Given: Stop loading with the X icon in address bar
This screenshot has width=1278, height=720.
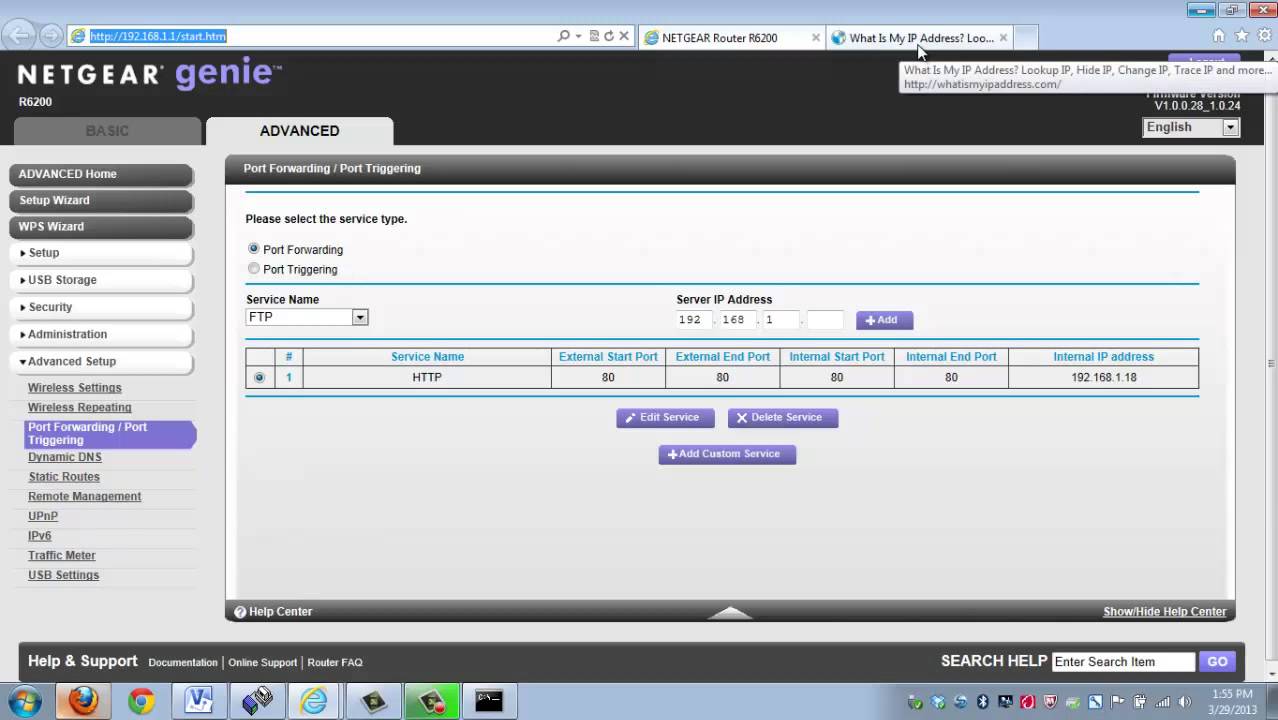Looking at the screenshot, I should point(624,36).
